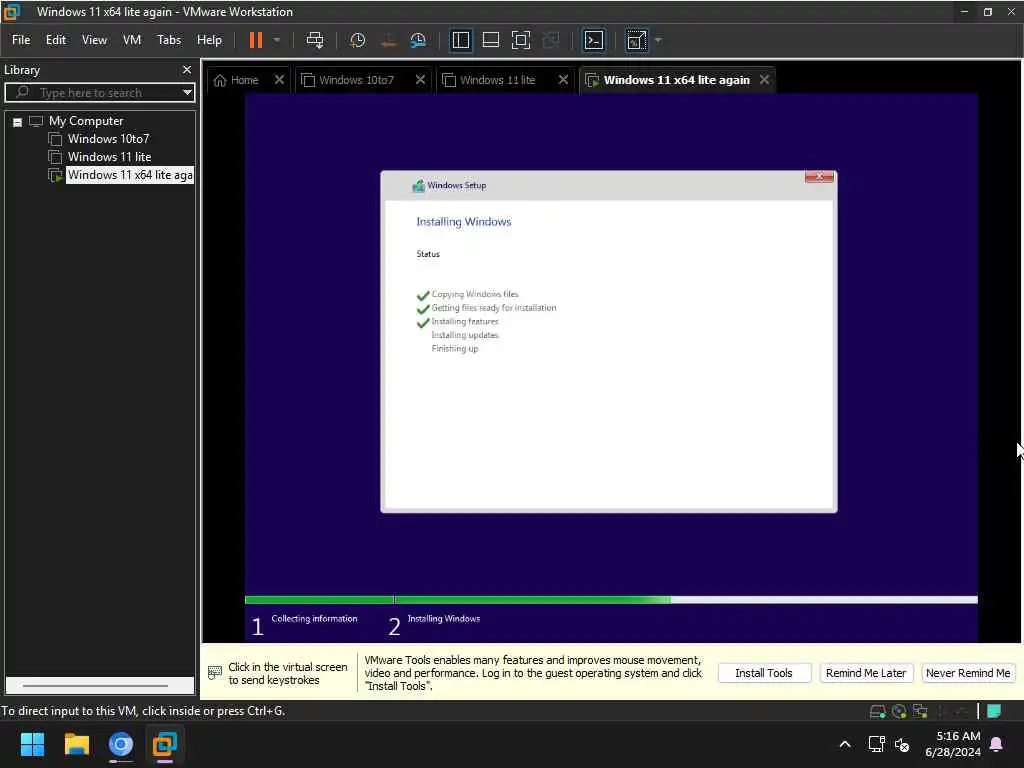Toggle the console view button
This screenshot has height=768, width=1024.
[594, 40]
